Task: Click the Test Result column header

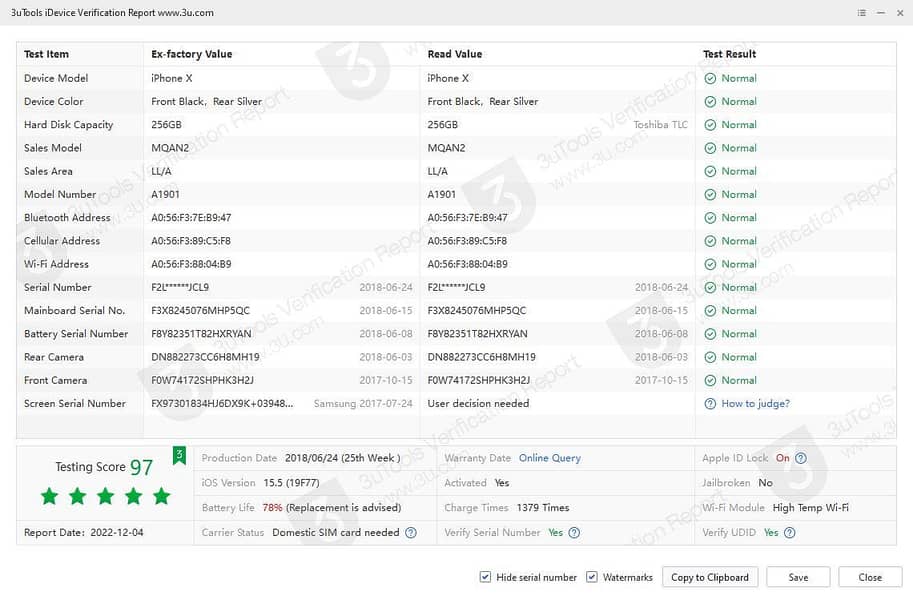Action: click(729, 54)
